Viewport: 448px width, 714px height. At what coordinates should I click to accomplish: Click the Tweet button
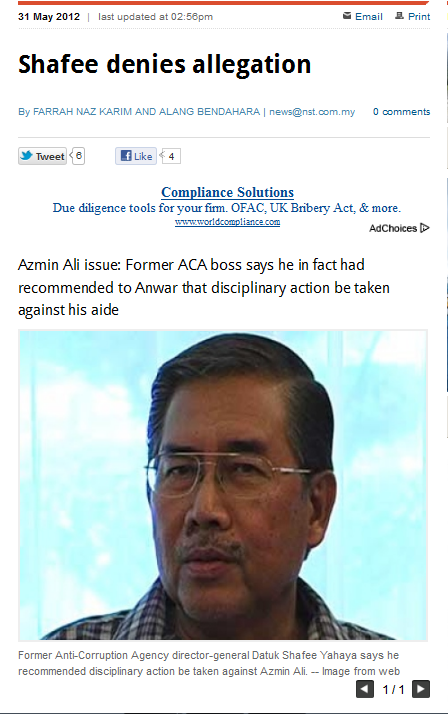[42, 156]
